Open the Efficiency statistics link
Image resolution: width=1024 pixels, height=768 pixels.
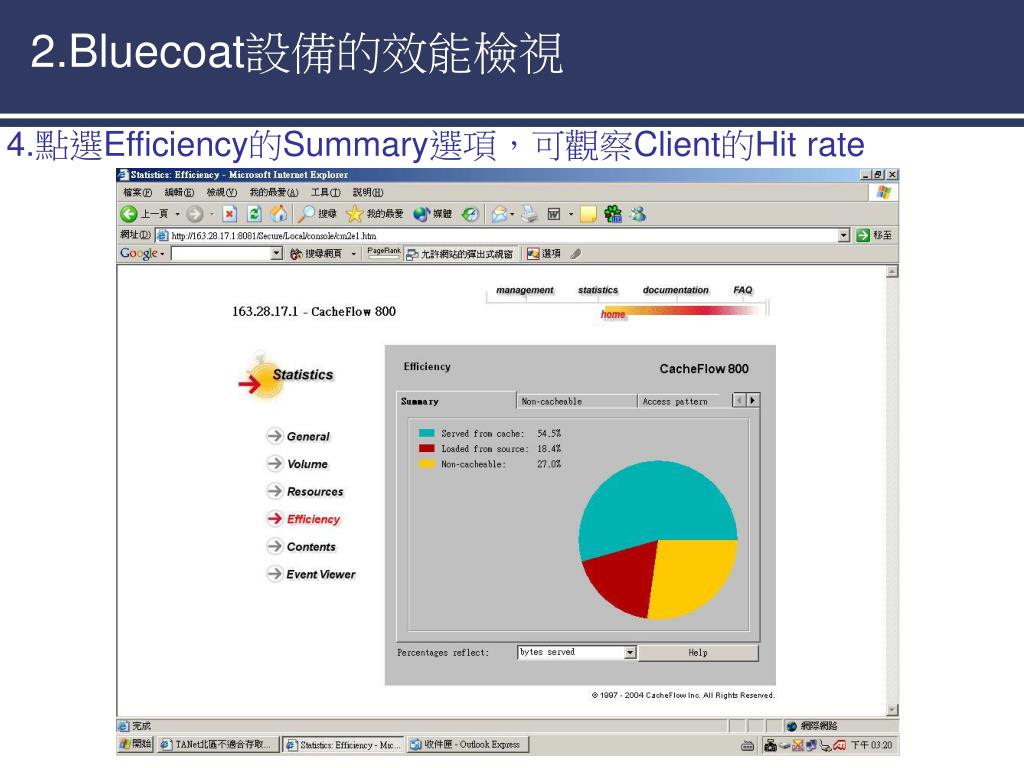(304, 519)
